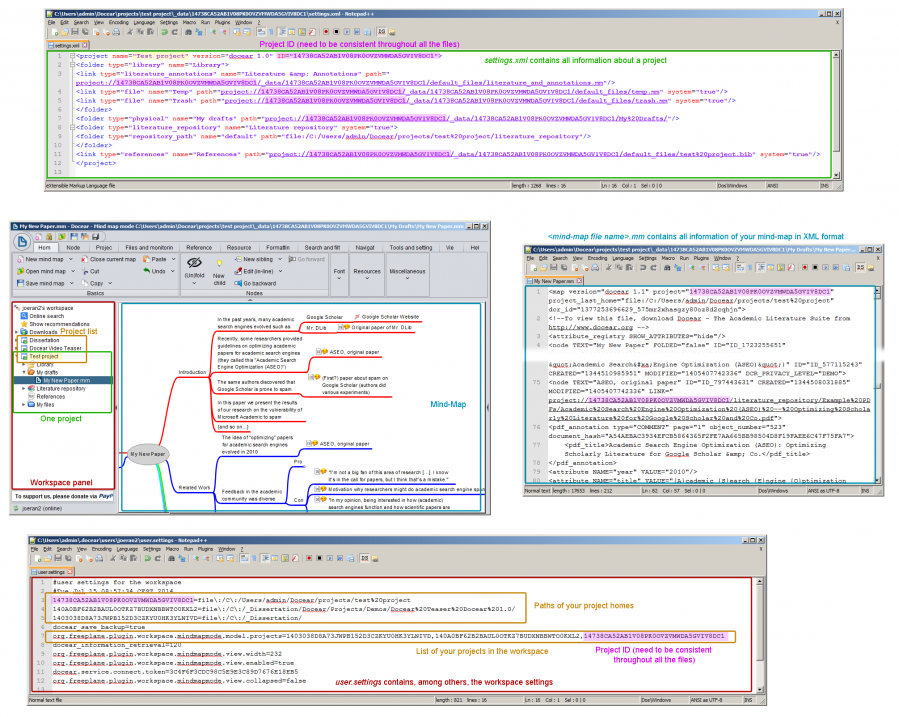This screenshot has height=717, width=899.
Task: Click New file icon in settings.xml Notepad++ toolbar
Action: tap(54, 32)
